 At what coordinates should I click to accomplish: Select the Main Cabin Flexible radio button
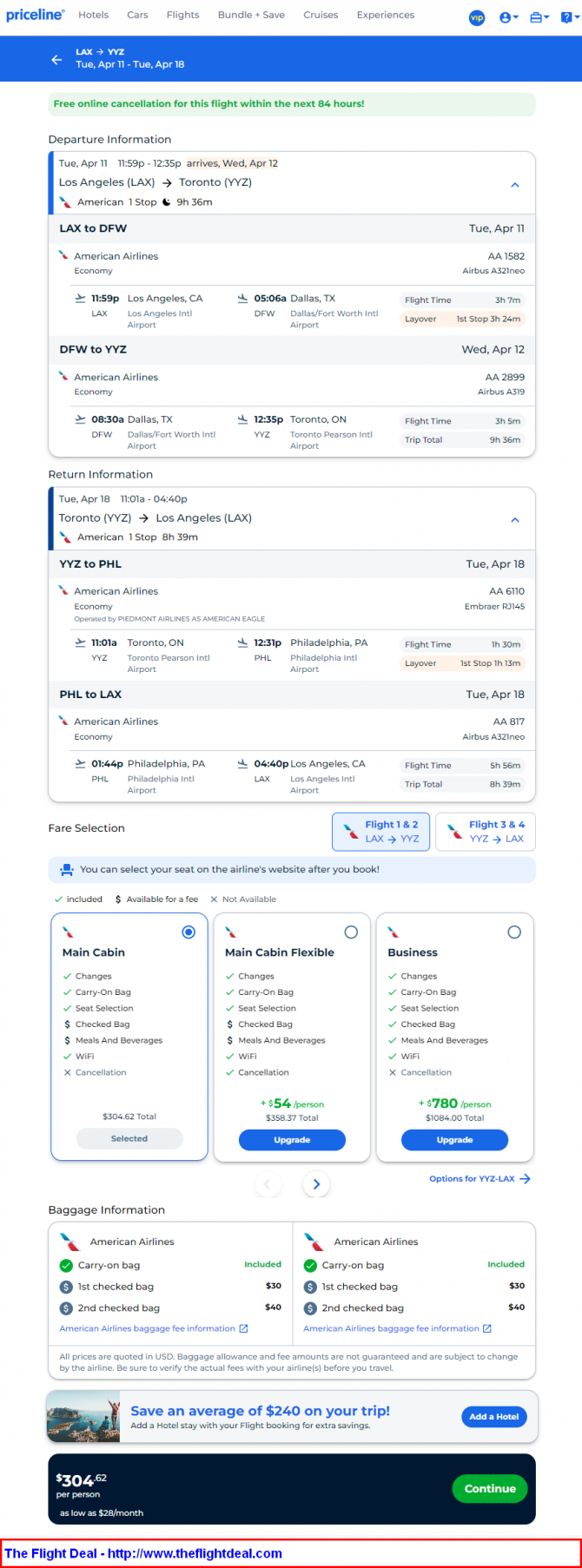click(x=351, y=932)
